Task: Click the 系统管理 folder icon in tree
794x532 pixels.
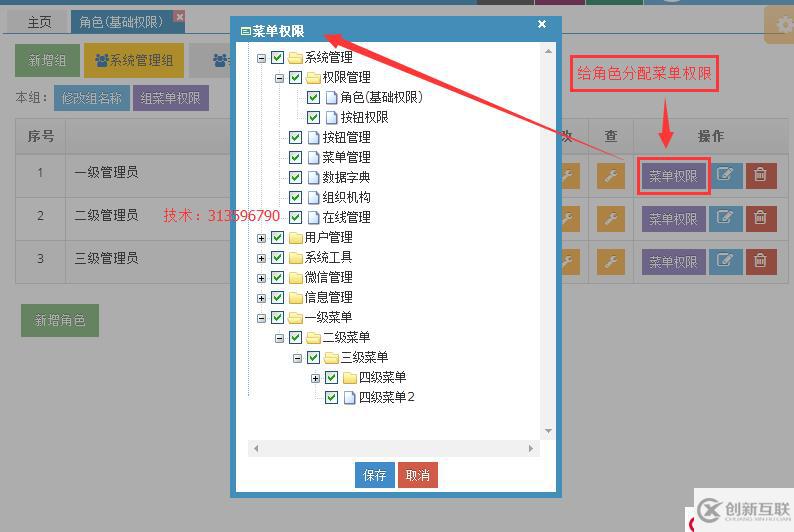Action: [295, 58]
